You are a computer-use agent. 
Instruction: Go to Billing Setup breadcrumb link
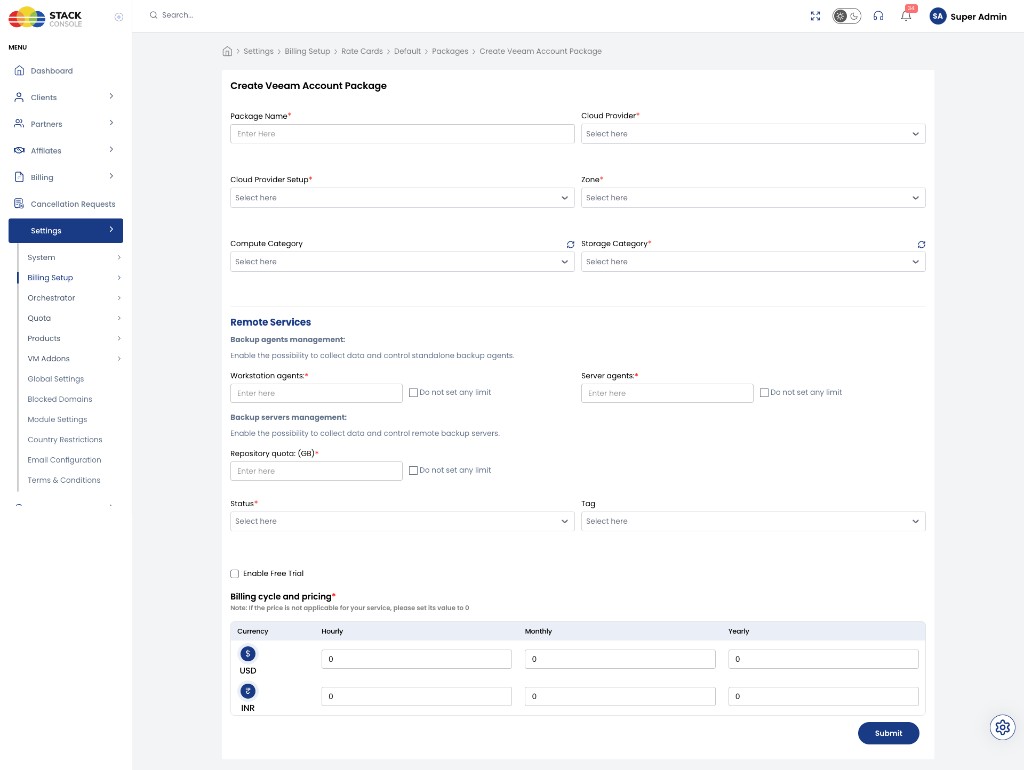307,51
